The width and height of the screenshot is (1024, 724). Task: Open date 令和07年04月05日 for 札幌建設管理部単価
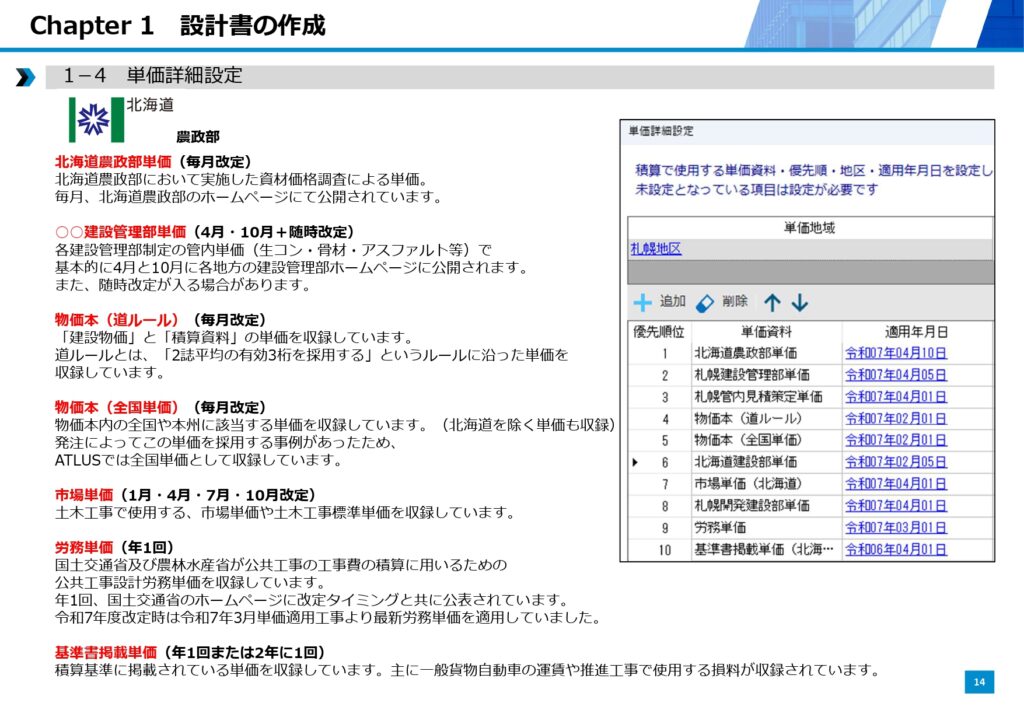pos(895,375)
